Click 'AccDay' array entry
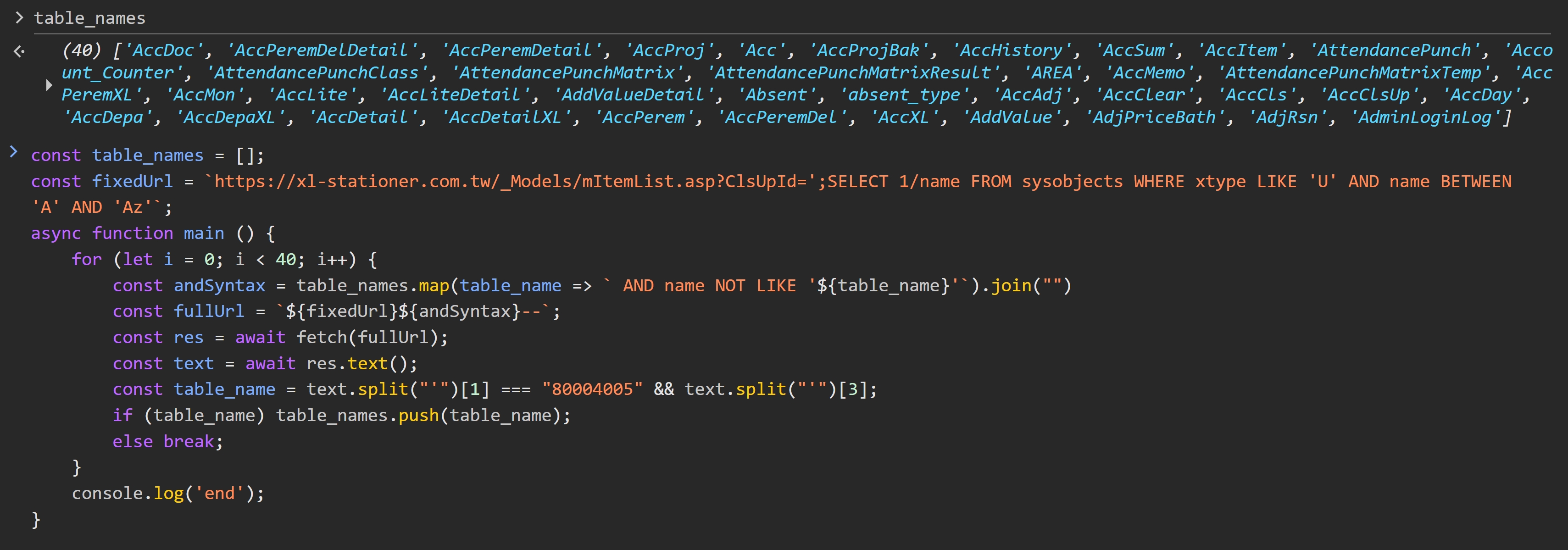Screen dimensions: 1568x550 click(1482, 95)
